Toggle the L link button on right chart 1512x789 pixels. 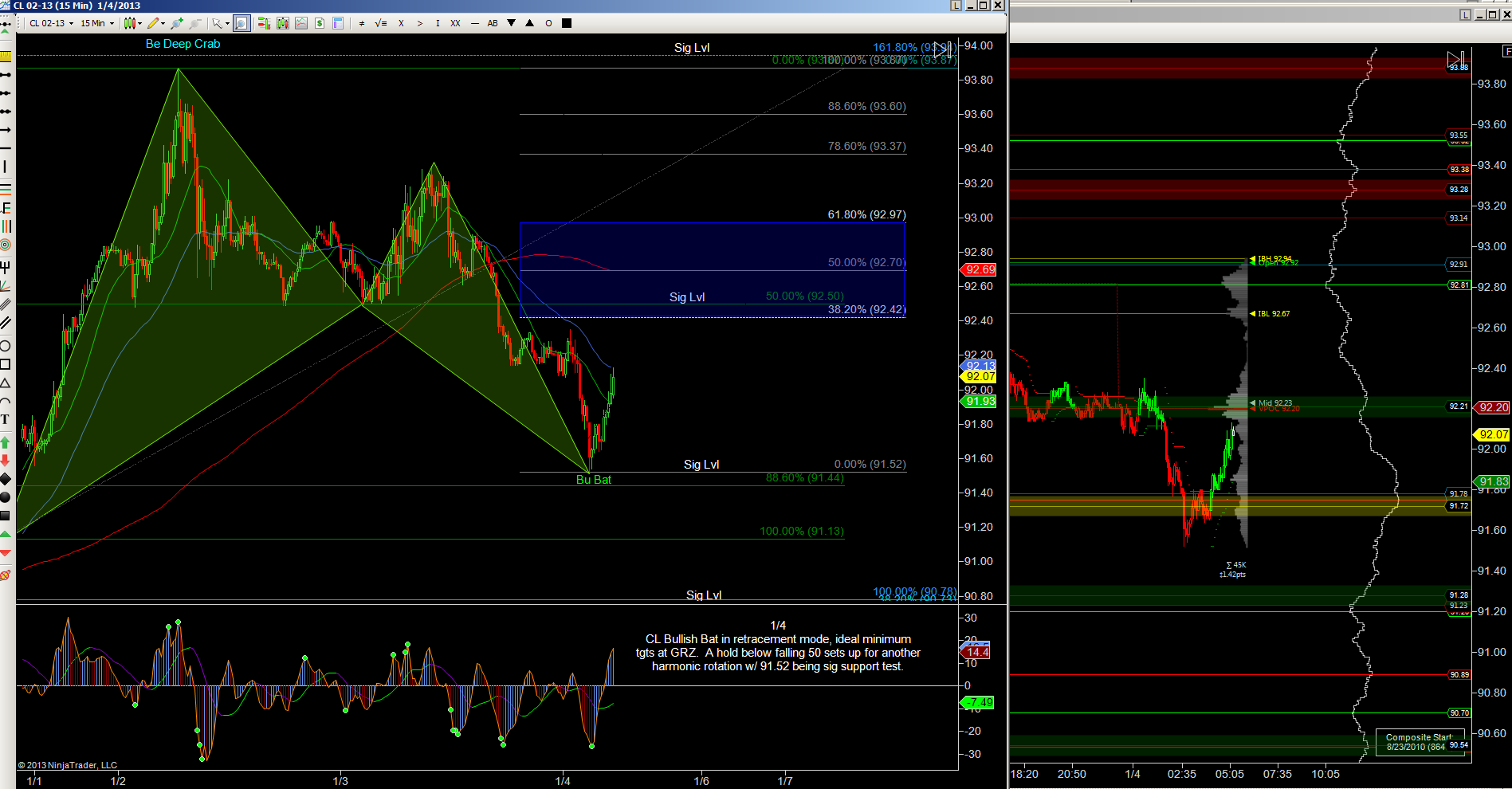tap(1465, 14)
